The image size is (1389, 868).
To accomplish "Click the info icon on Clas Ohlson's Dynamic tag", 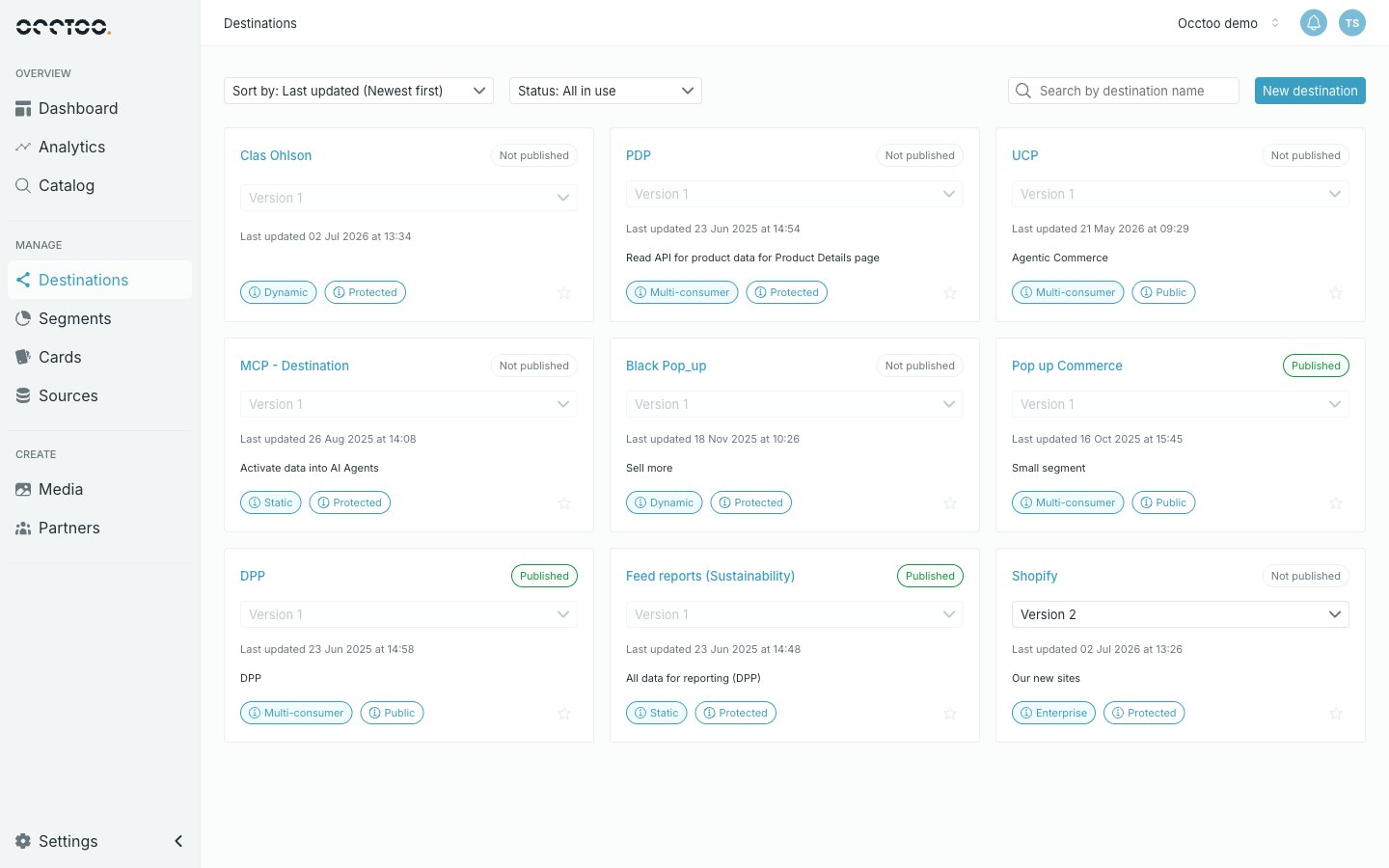I will pyautogui.click(x=255, y=292).
